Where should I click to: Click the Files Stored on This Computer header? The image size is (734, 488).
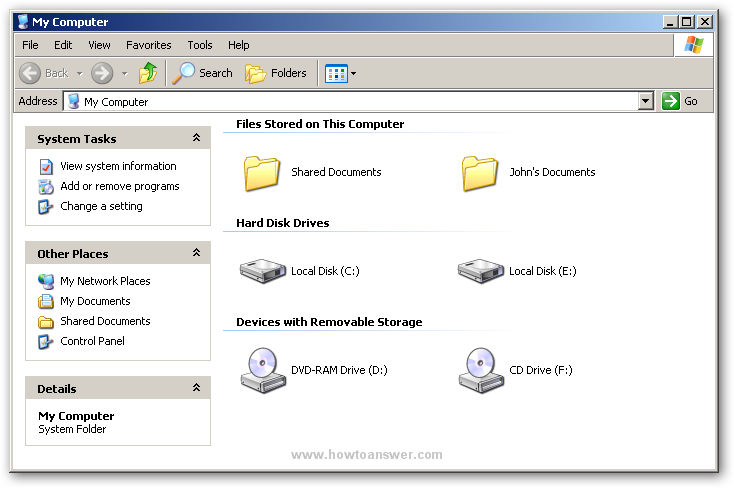pyautogui.click(x=320, y=124)
